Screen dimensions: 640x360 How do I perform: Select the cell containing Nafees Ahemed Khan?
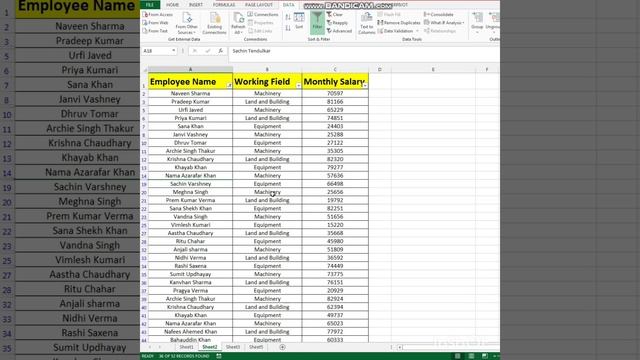(190, 332)
